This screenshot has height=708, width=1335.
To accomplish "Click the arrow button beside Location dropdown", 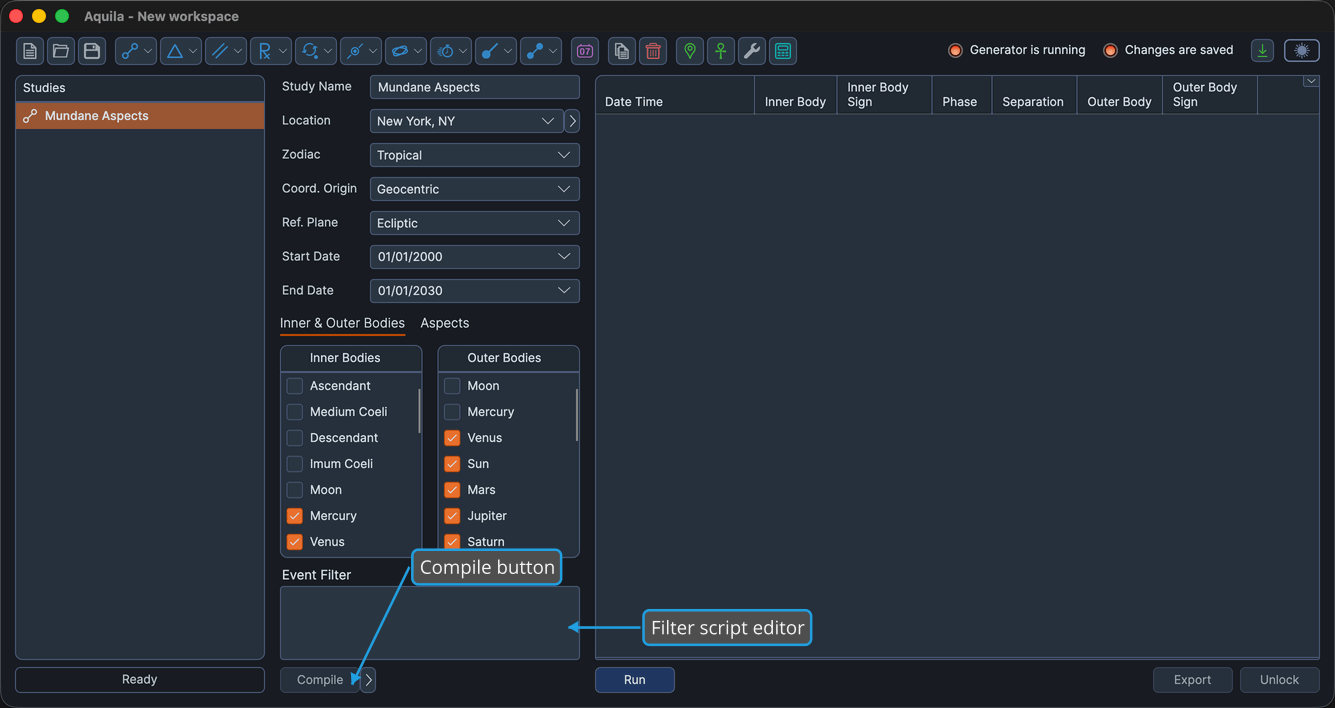I will click(572, 121).
